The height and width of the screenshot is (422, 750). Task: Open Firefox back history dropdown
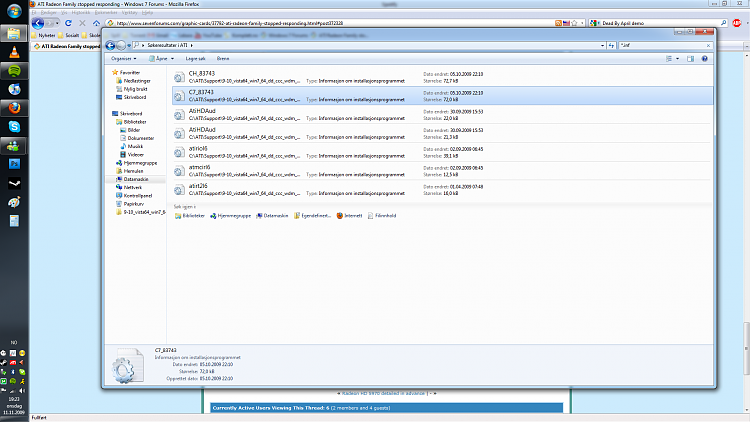(x=57, y=23)
